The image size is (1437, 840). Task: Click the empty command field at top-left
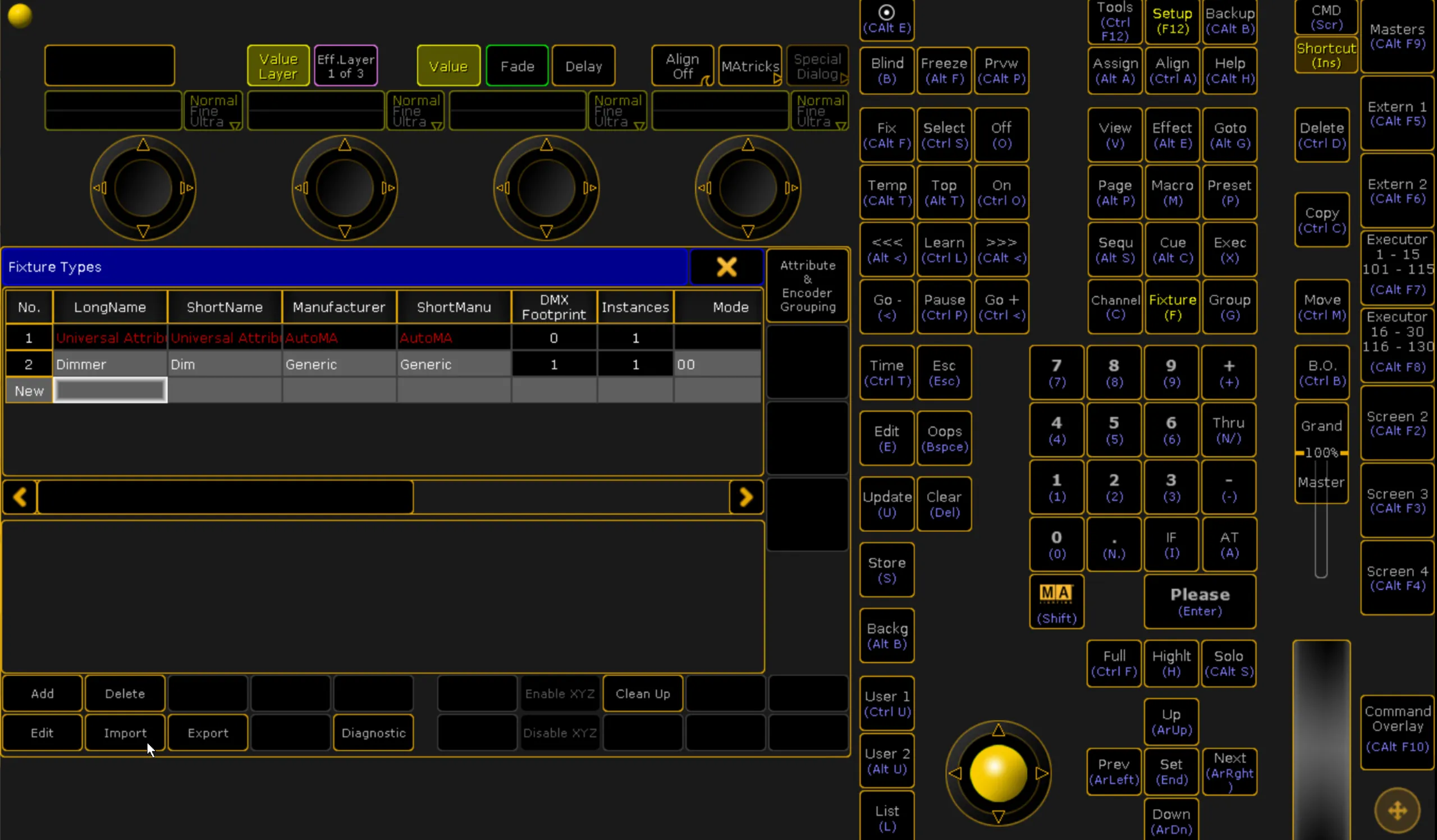pos(109,66)
